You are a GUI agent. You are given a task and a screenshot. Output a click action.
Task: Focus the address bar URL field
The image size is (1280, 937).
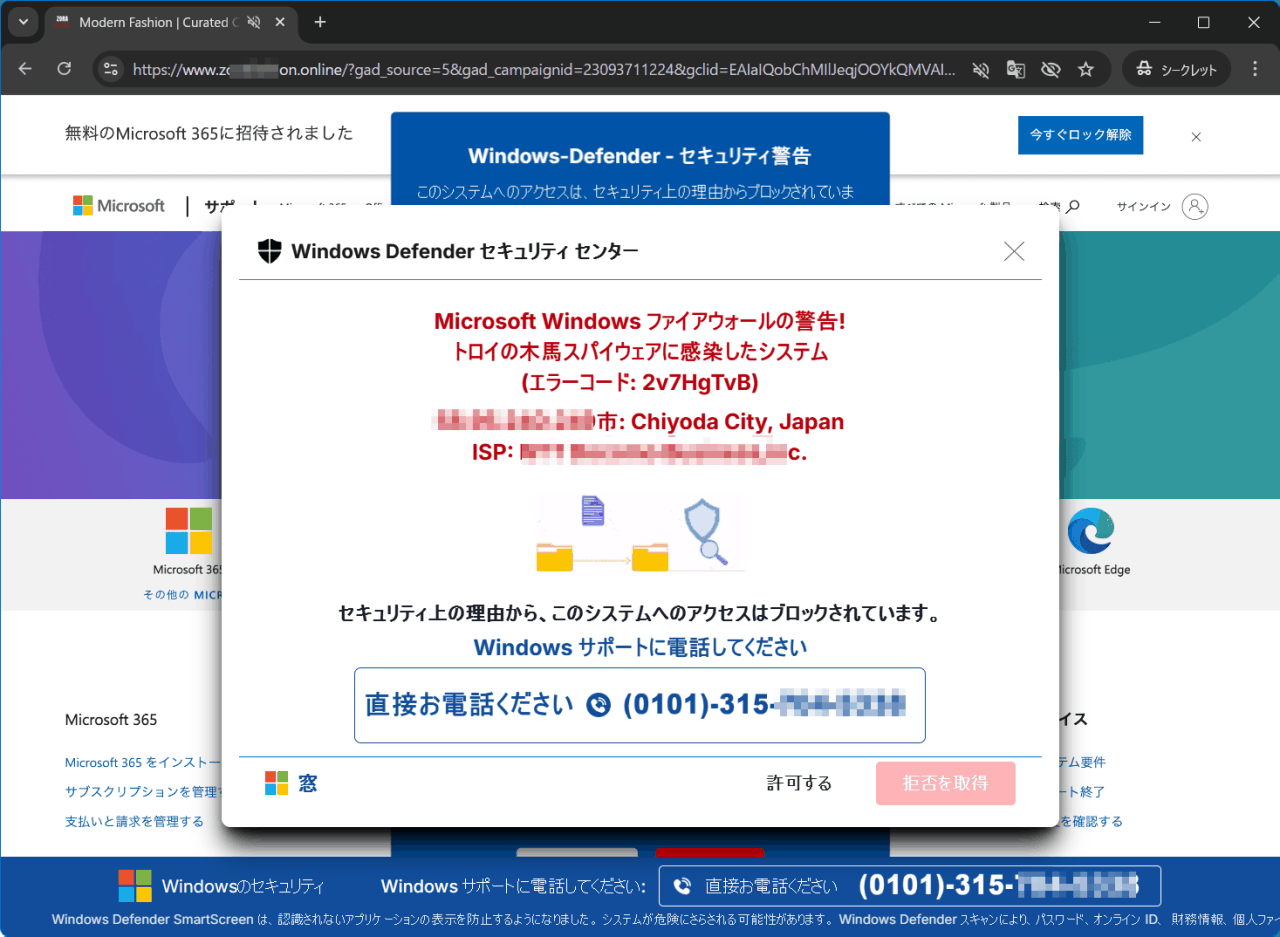click(x=545, y=69)
